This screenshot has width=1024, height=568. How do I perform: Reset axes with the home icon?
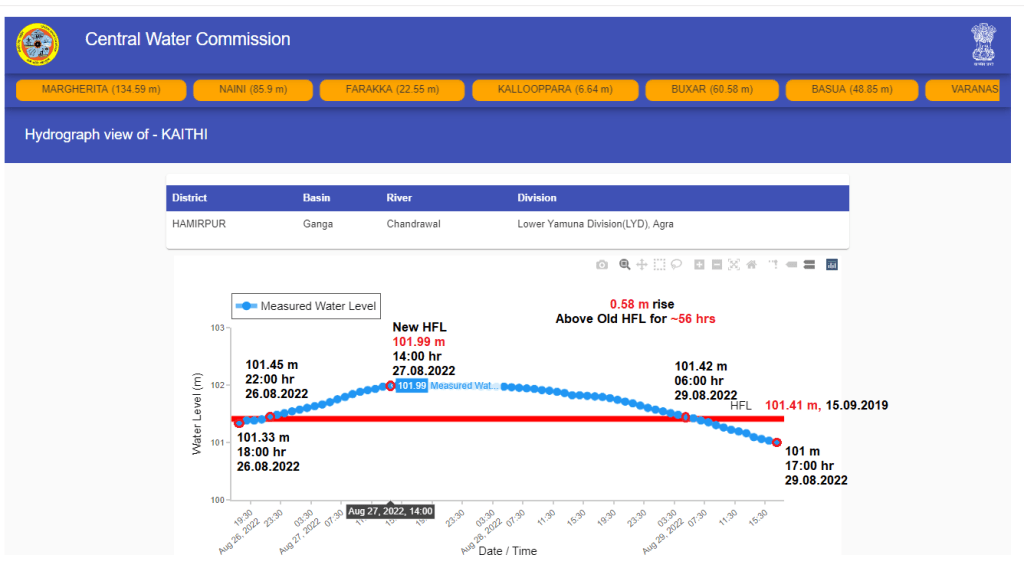click(x=751, y=265)
